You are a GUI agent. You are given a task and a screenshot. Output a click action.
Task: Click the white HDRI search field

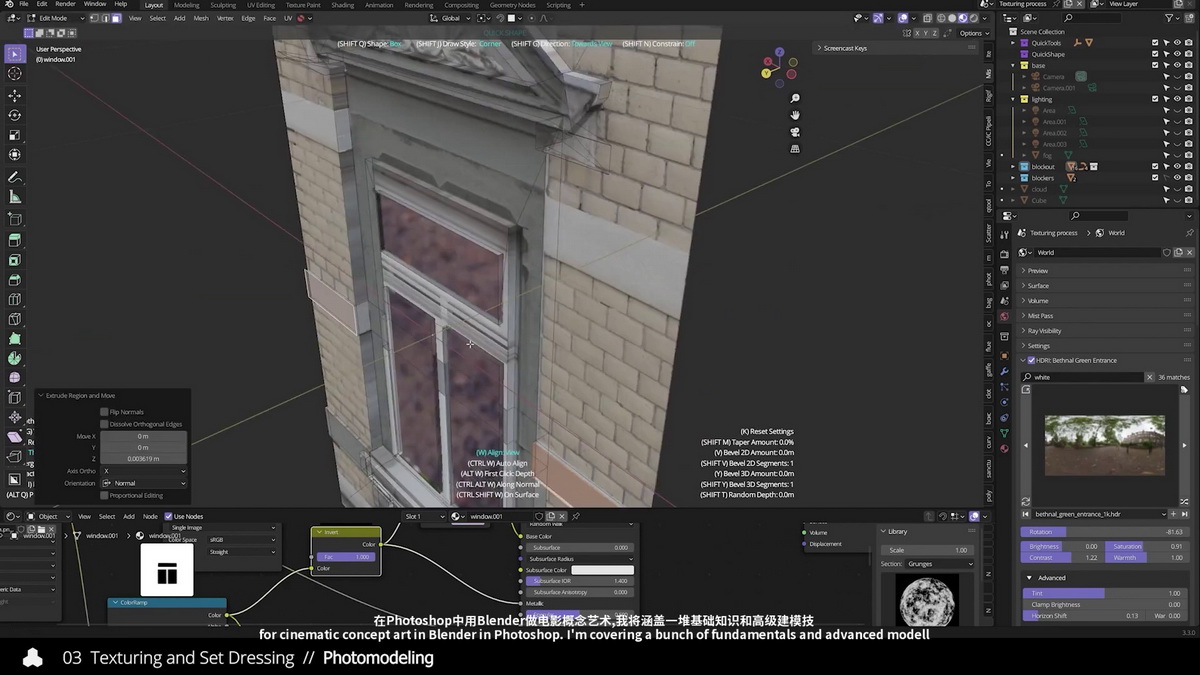1082,377
